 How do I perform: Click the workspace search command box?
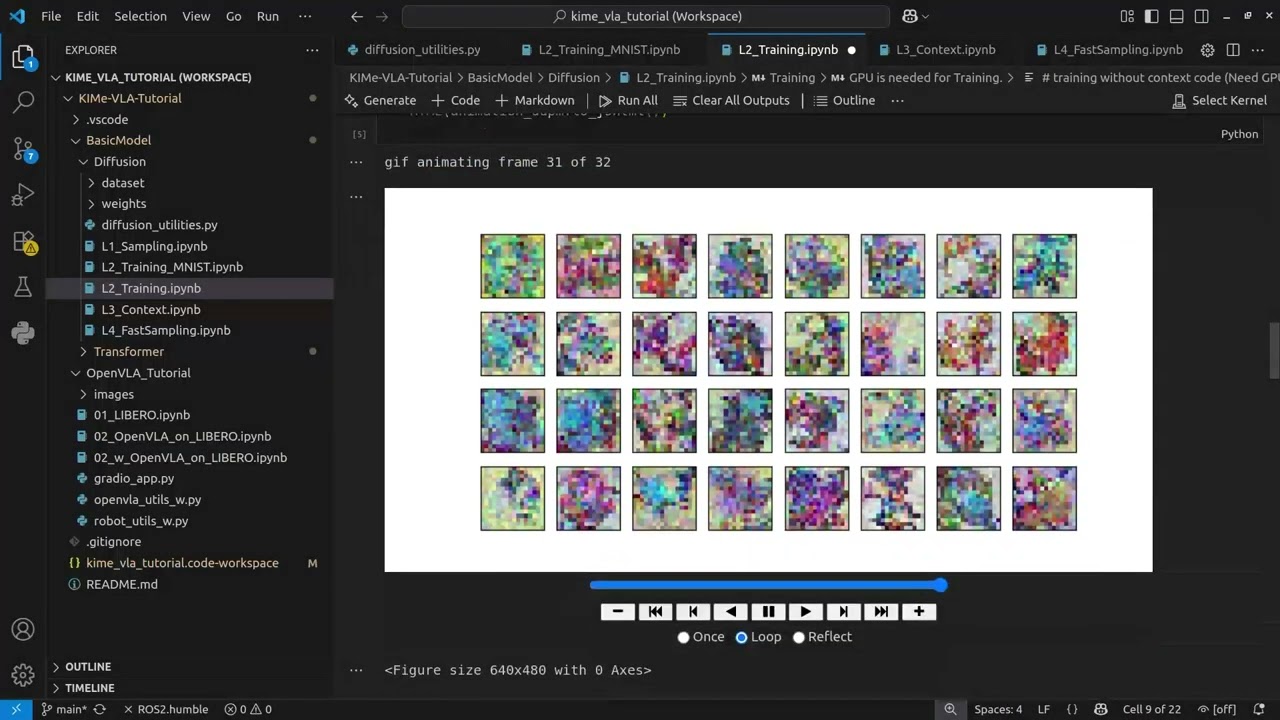[646, 17]
